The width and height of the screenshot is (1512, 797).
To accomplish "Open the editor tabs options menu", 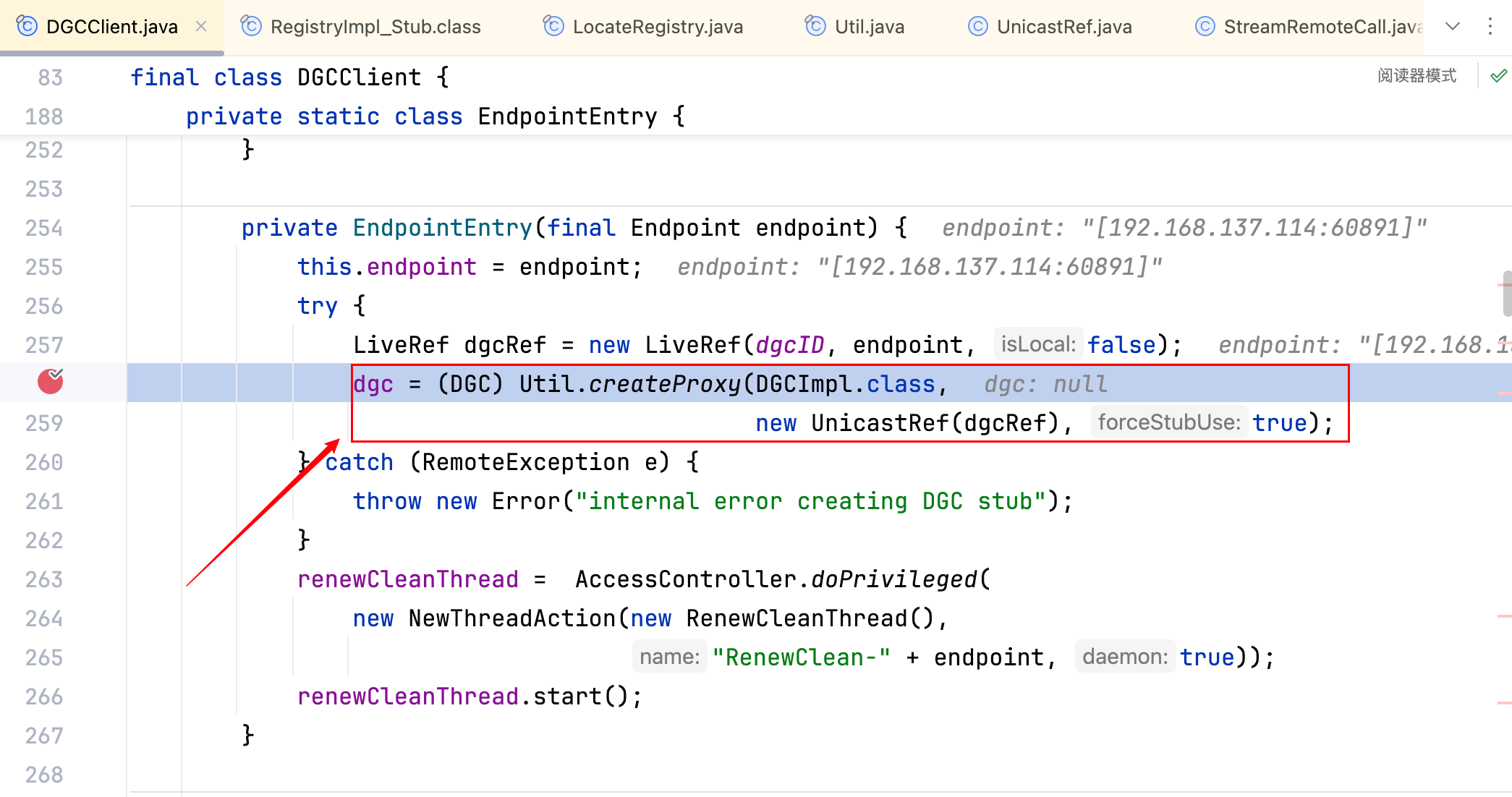I will coord(1490,27).
